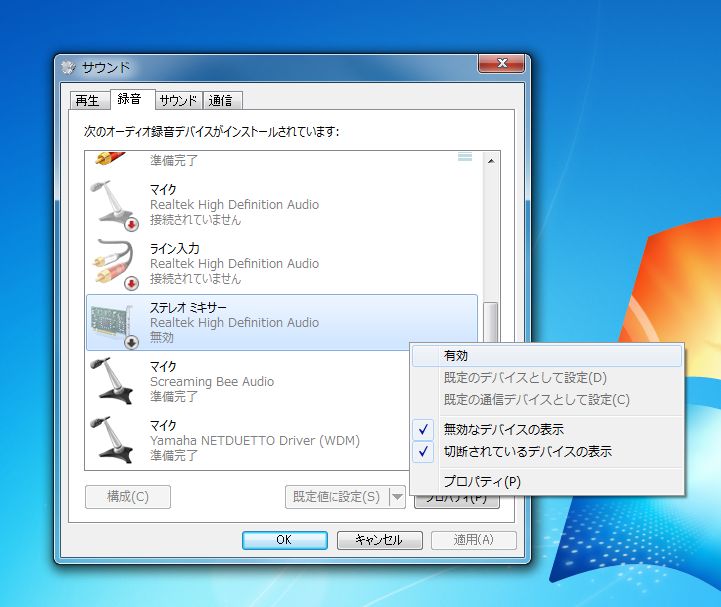Viewport: 721px width, 607px height.
Task: Select the ライン入力 device label
Action: tap(175, 249)
